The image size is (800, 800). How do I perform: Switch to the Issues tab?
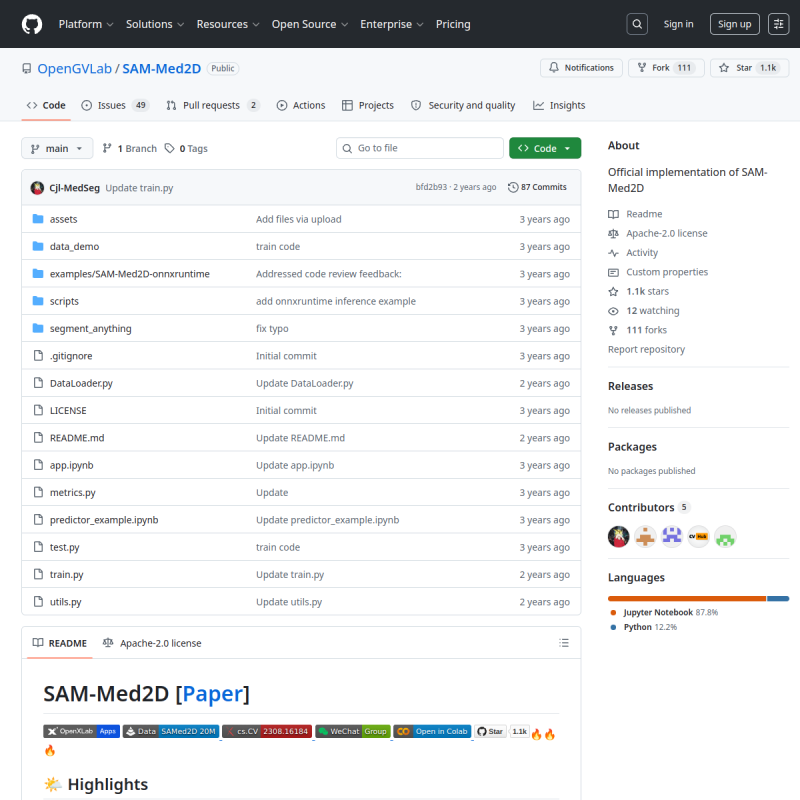(115, 105)
